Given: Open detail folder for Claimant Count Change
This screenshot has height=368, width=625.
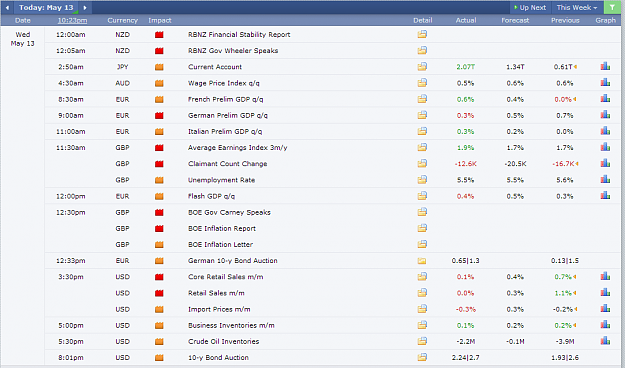Looking at the screenshot, I should (422, 163).
